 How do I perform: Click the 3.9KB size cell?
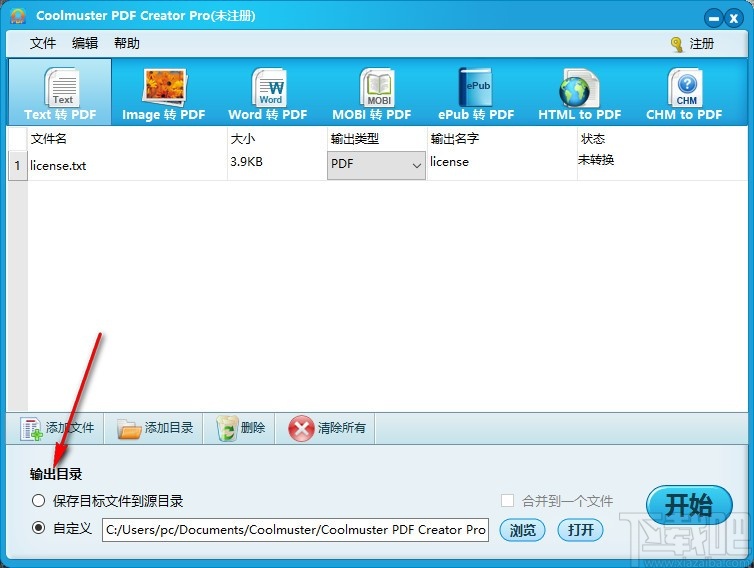(276, 165)
